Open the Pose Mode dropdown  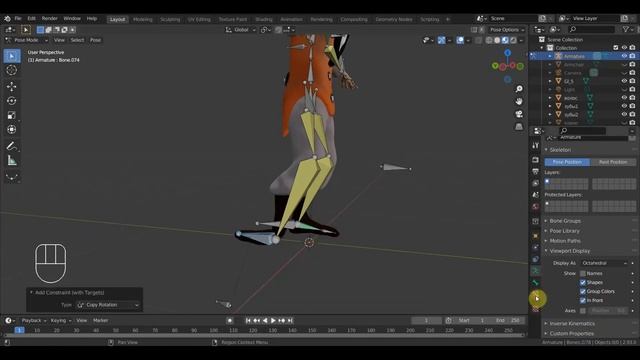coord(27,40)
